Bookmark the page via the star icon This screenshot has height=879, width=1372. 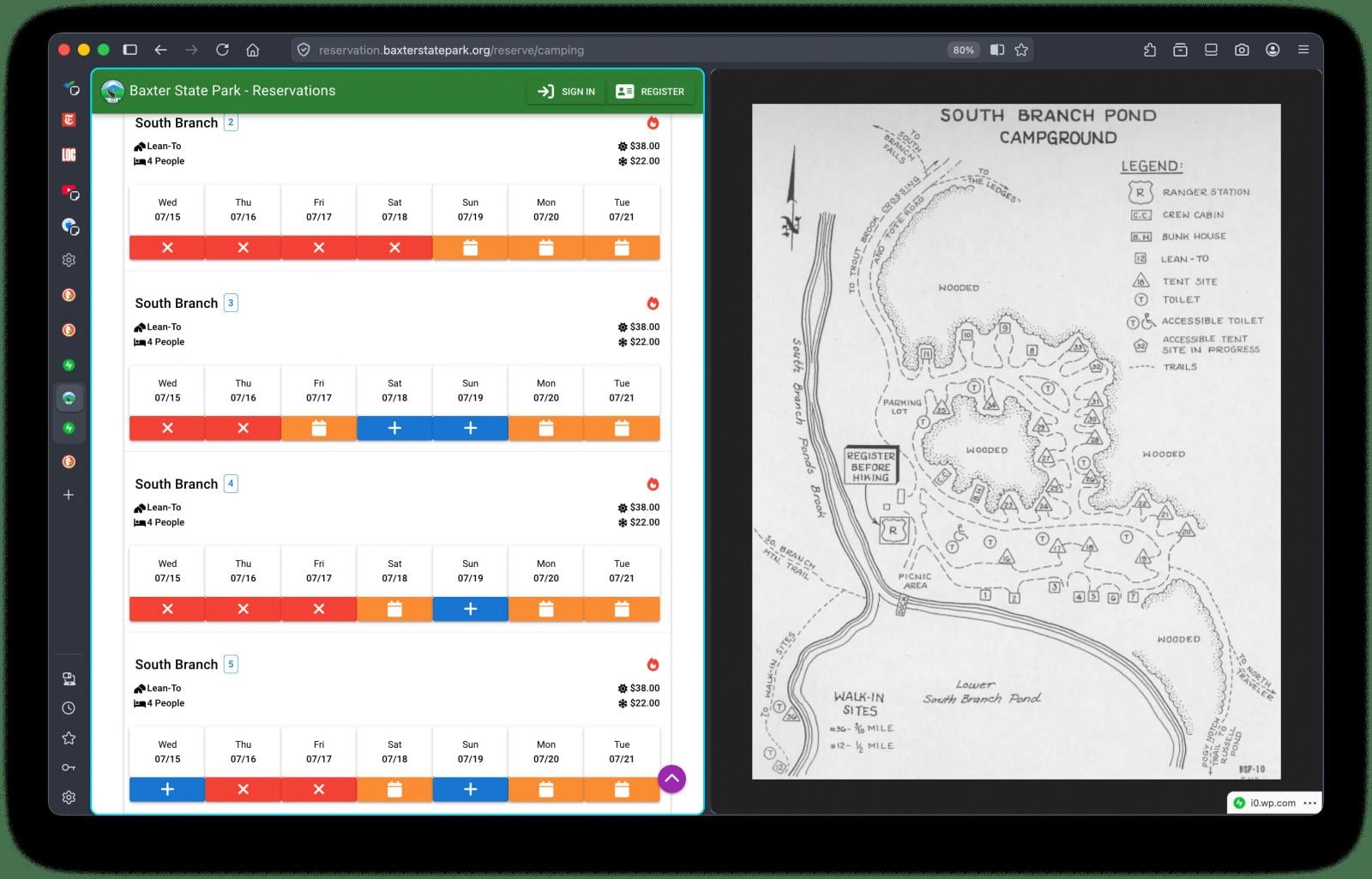1021,50
